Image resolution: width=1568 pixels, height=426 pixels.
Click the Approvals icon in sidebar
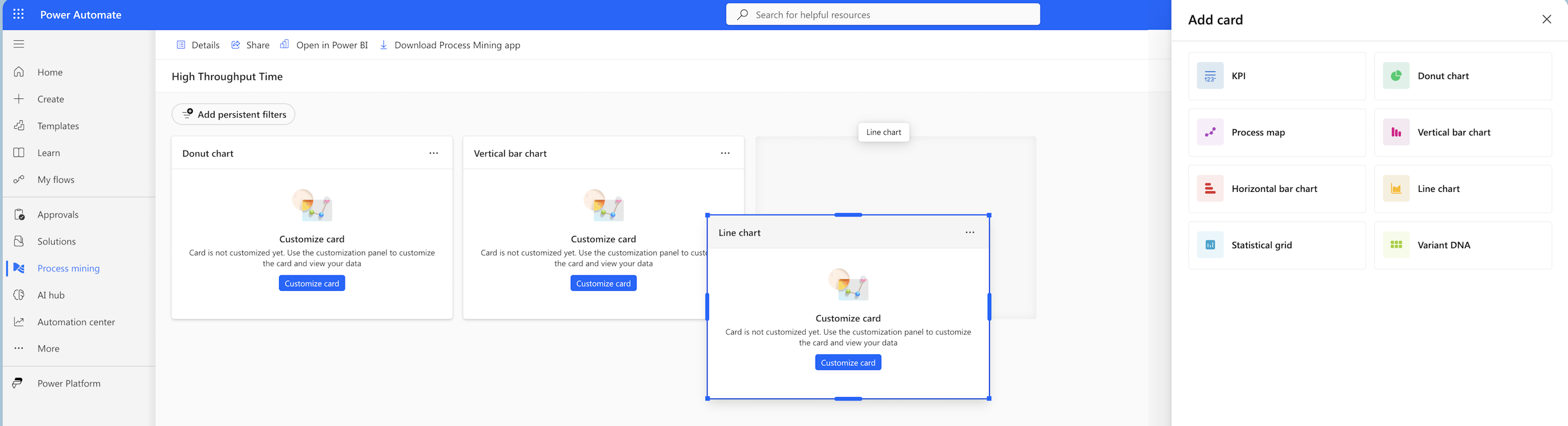coord(19,215)
